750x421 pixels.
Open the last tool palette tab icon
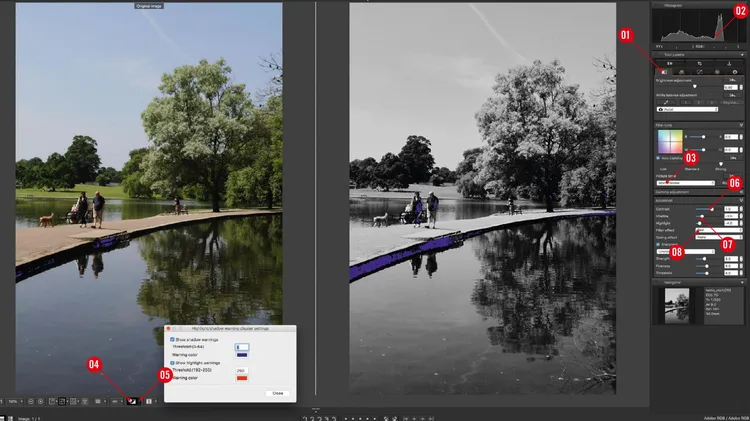[x=735, y=72]
